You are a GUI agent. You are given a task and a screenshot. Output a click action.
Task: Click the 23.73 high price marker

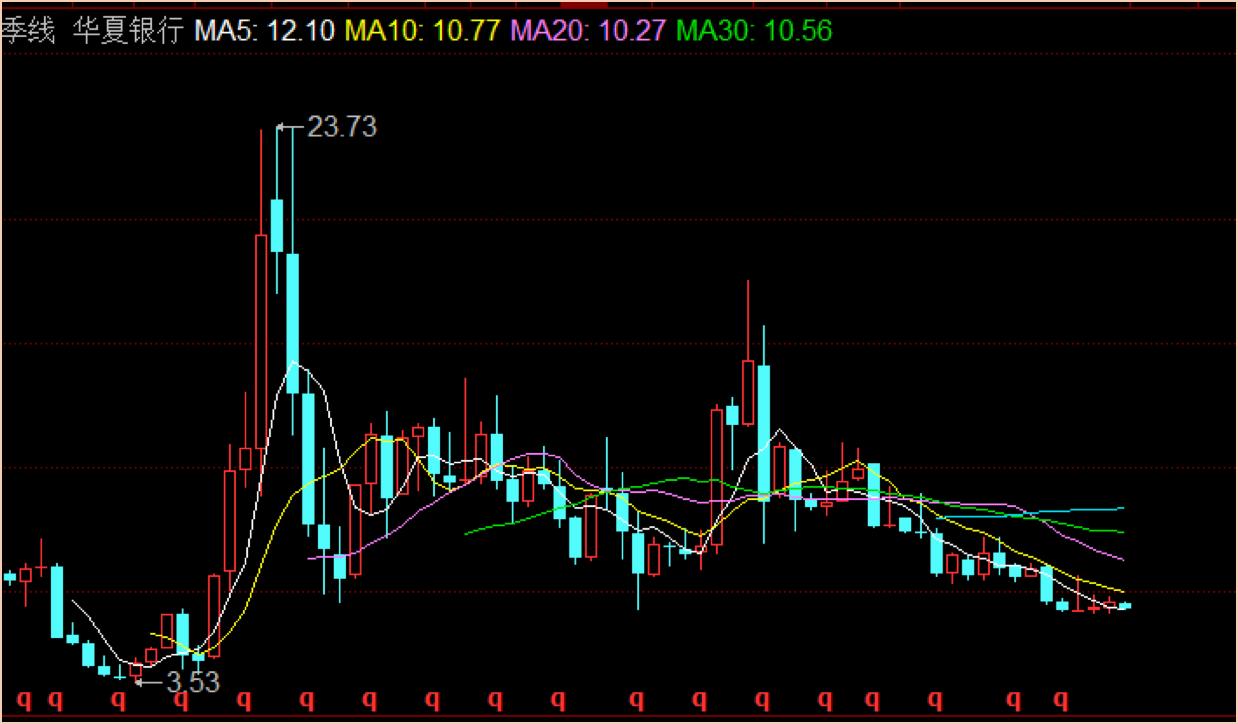pyautogui.click(x=341, y=127)
